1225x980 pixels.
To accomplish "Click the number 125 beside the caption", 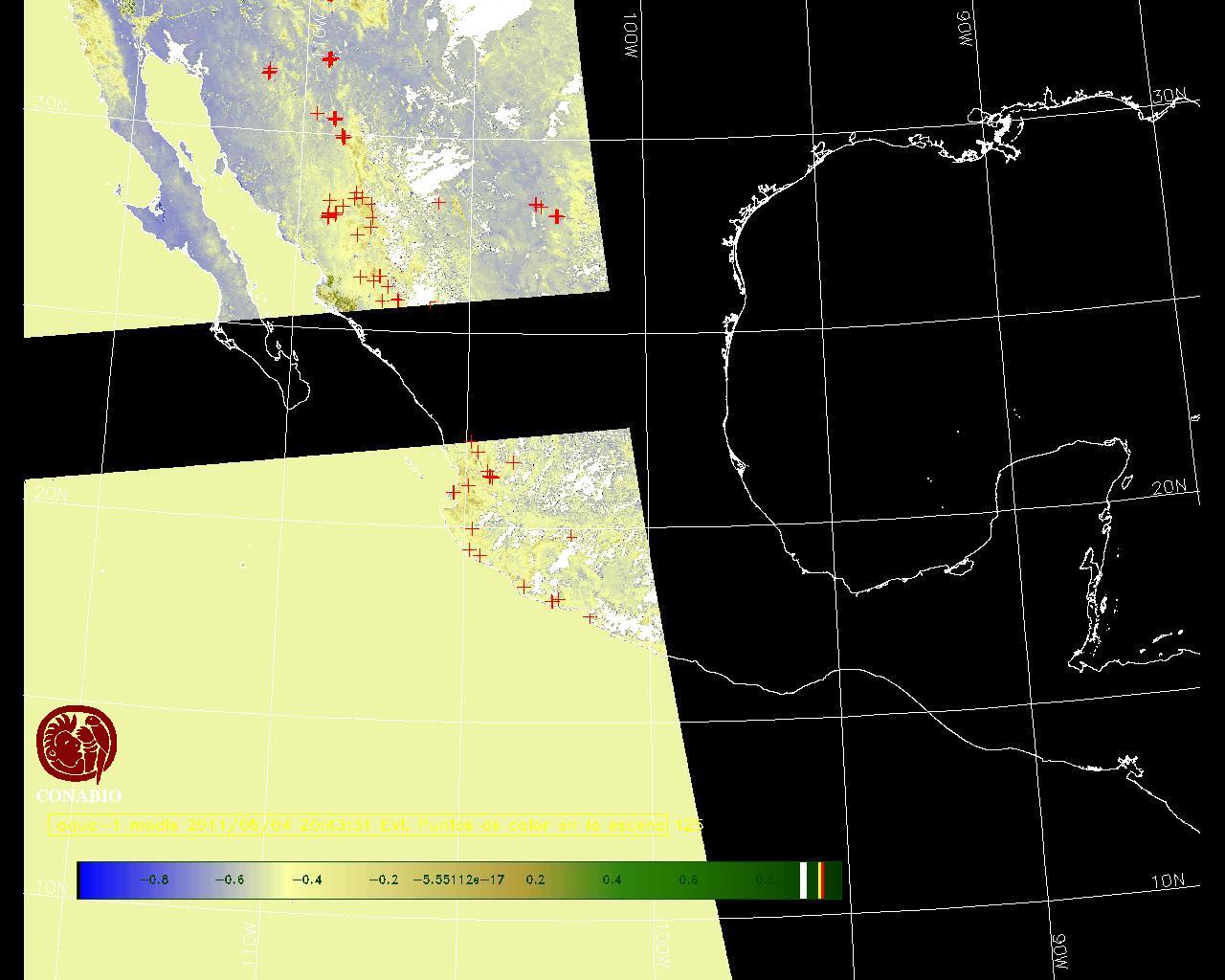I will click(x=688, y=825).
